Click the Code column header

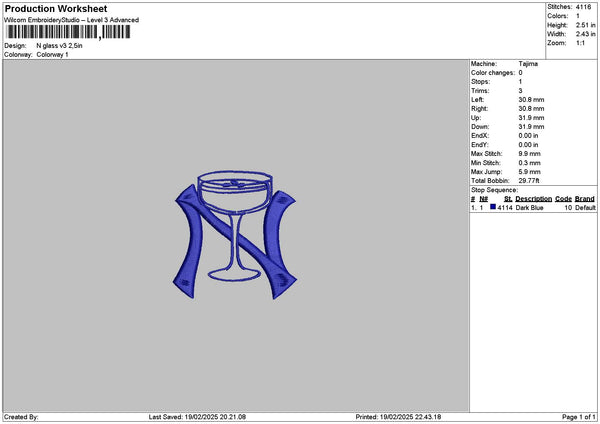tap(563, 199)
